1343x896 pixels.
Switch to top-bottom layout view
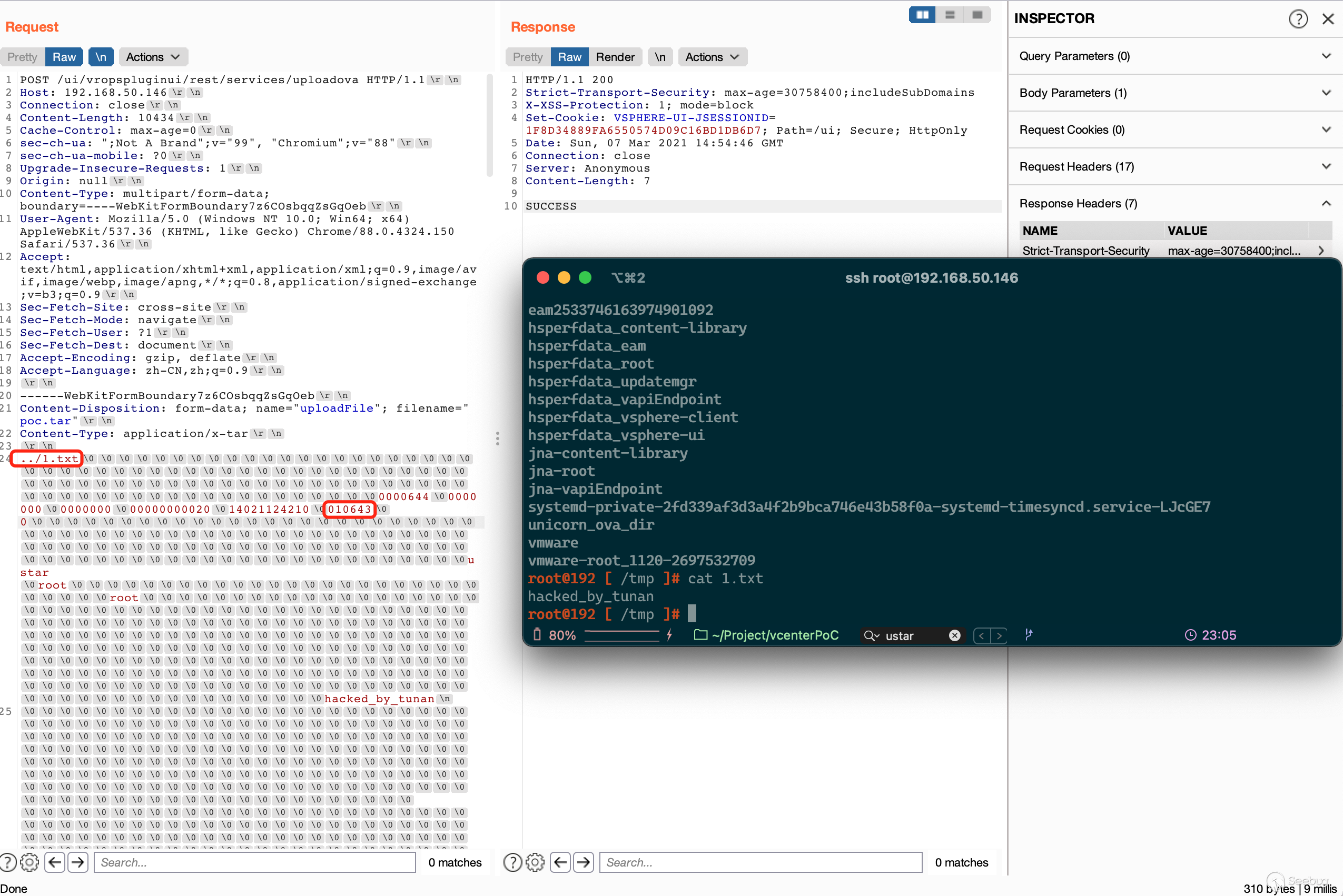[950, 15]
